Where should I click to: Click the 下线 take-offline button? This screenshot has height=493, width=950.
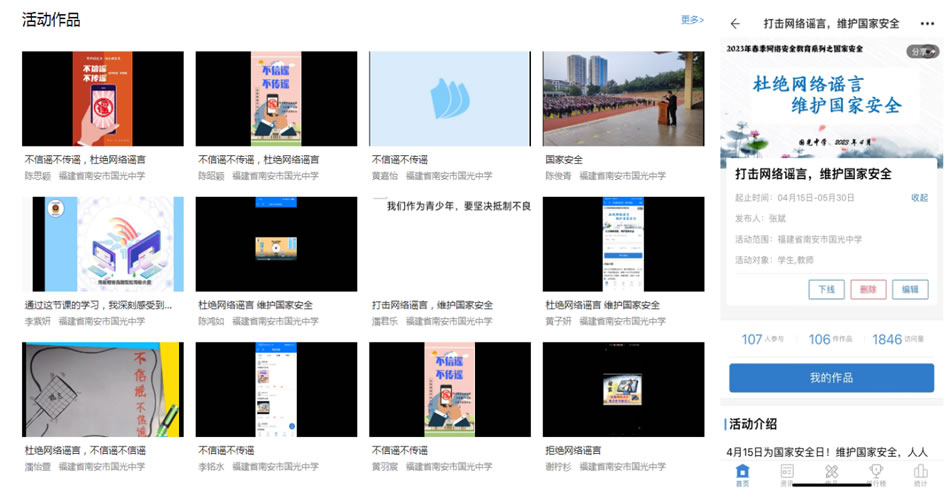[x=826, y=290]
